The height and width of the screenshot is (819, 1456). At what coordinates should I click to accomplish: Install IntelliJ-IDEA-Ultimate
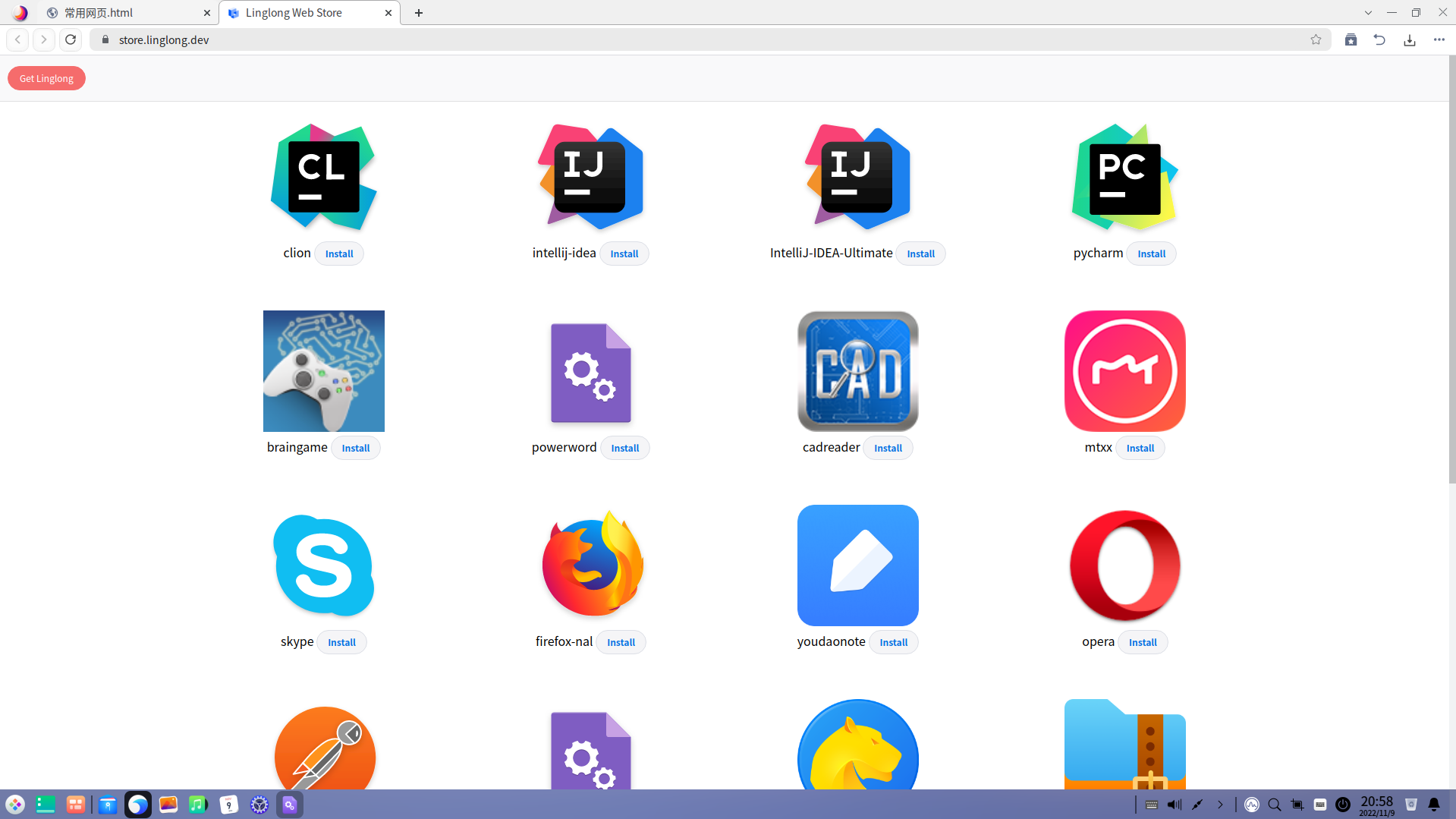pyautogui.click(x=921, y=254)
